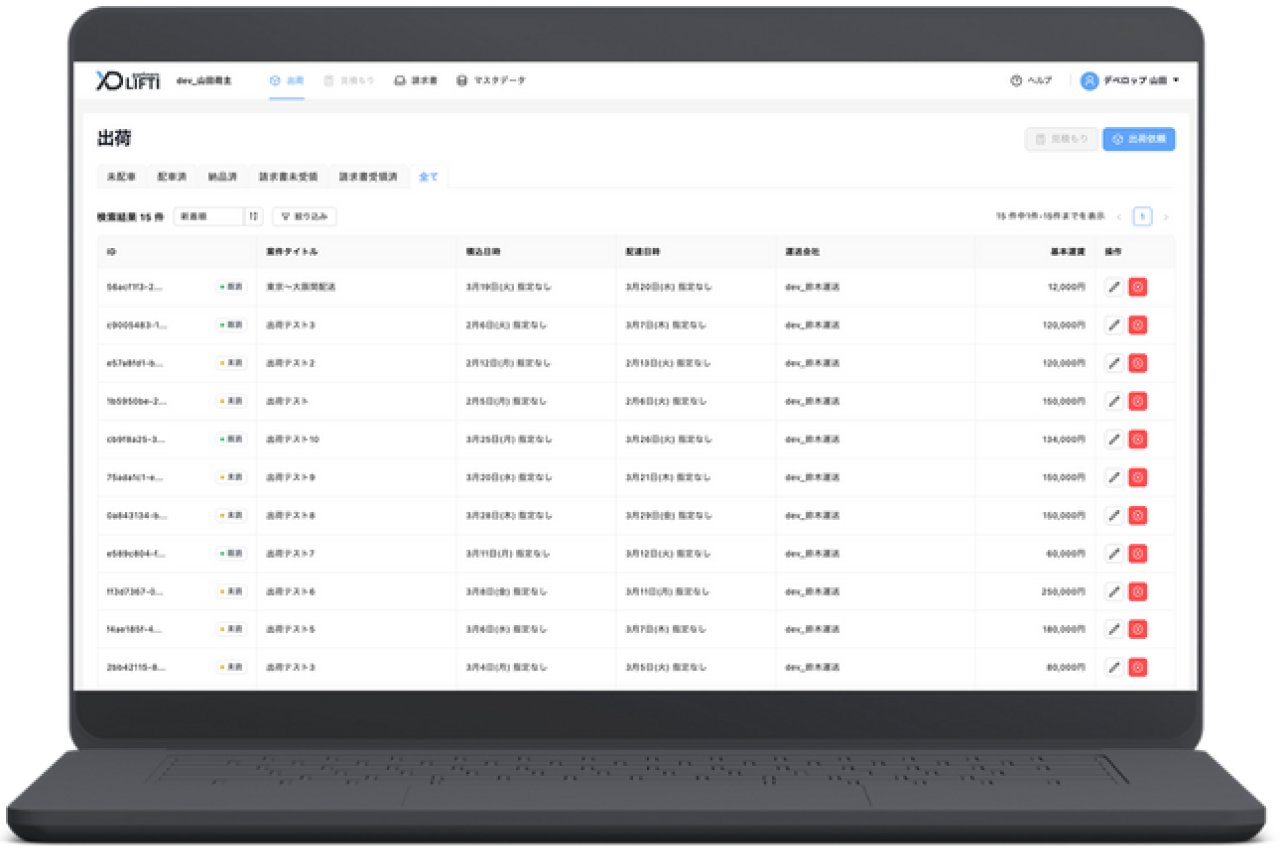
Task: Edit the 出荷テスト5 row with pencil icon
Action: coord(1114,629)
